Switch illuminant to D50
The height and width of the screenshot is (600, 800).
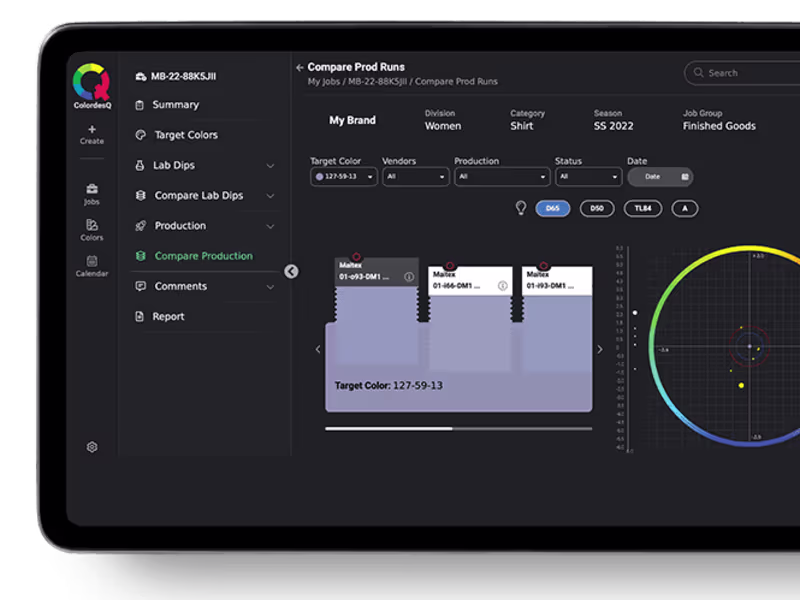coord(597,208)
